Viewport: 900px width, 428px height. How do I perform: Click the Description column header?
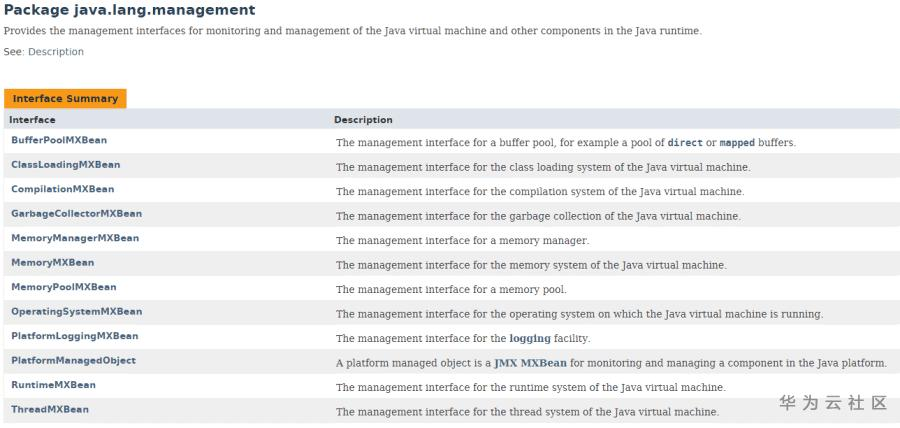363,120
